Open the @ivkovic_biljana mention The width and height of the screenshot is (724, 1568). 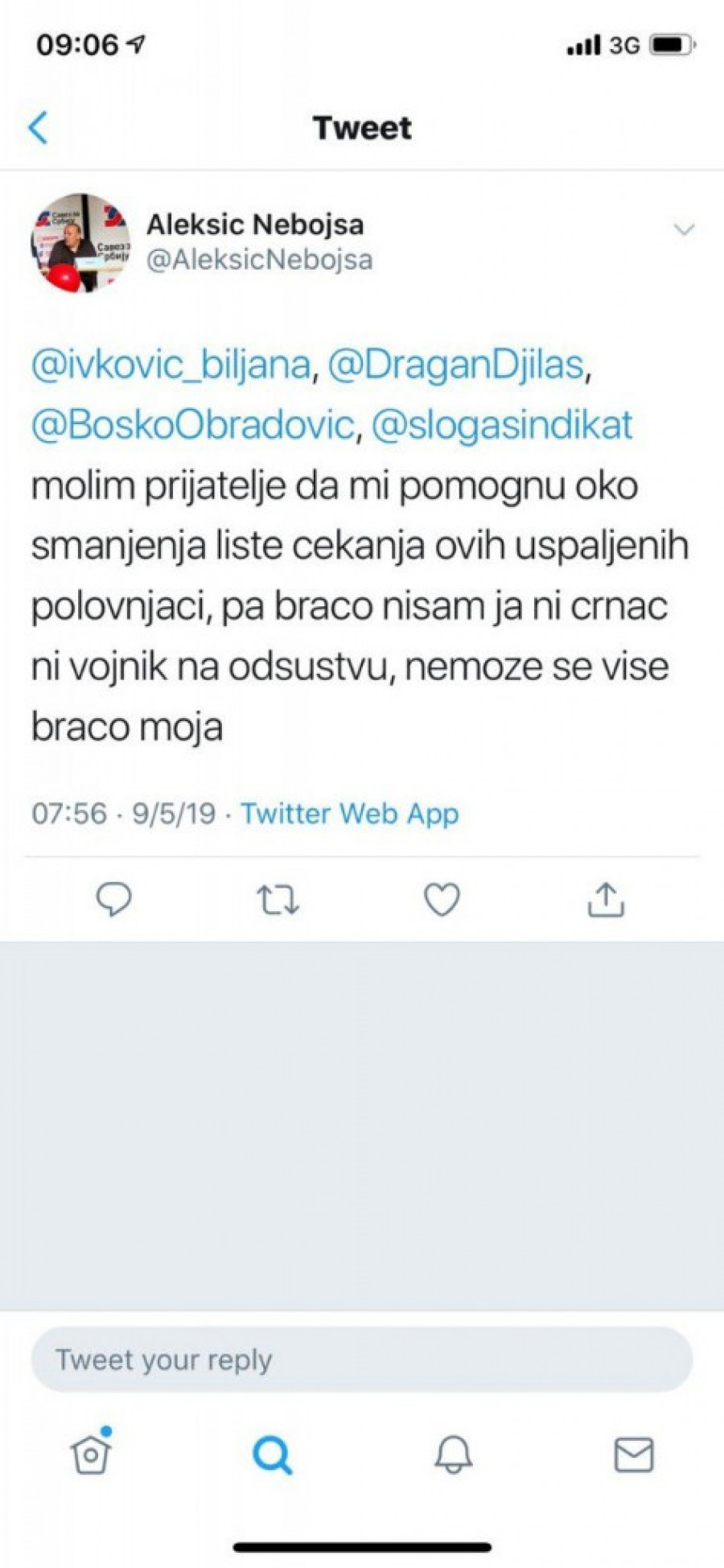[171, 365]
